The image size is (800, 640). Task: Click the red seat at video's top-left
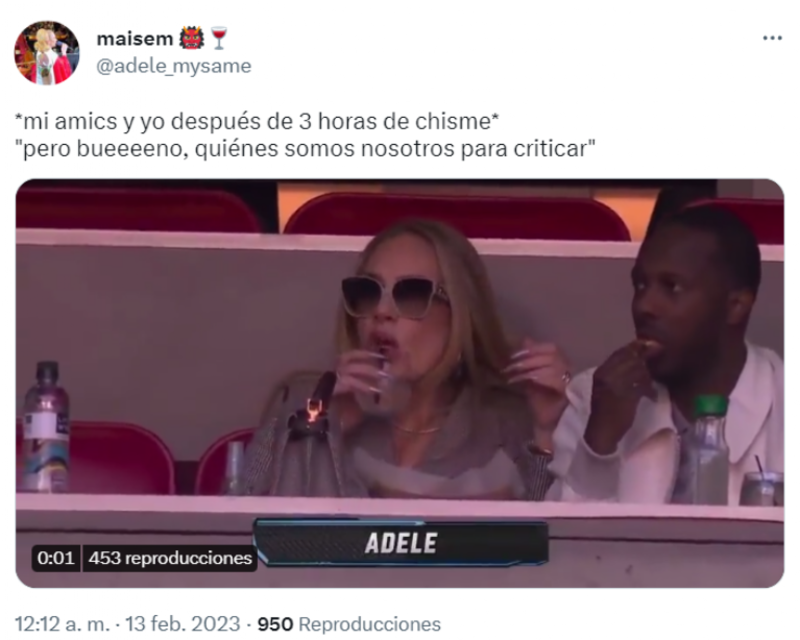click(x=138, y=210)
